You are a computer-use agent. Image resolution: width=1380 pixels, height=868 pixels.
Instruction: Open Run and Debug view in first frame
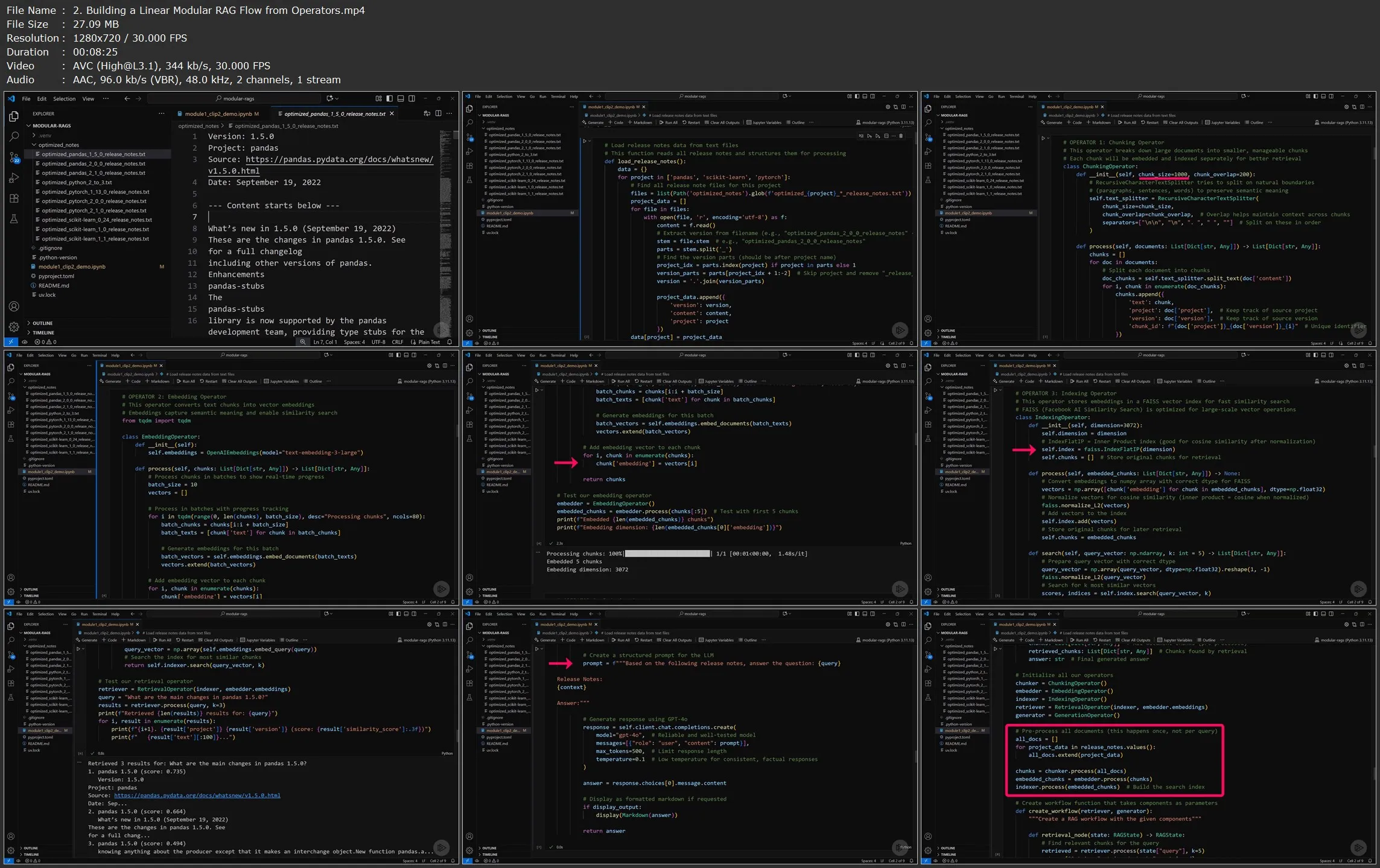pyautogui.click(x=14, y=179)
